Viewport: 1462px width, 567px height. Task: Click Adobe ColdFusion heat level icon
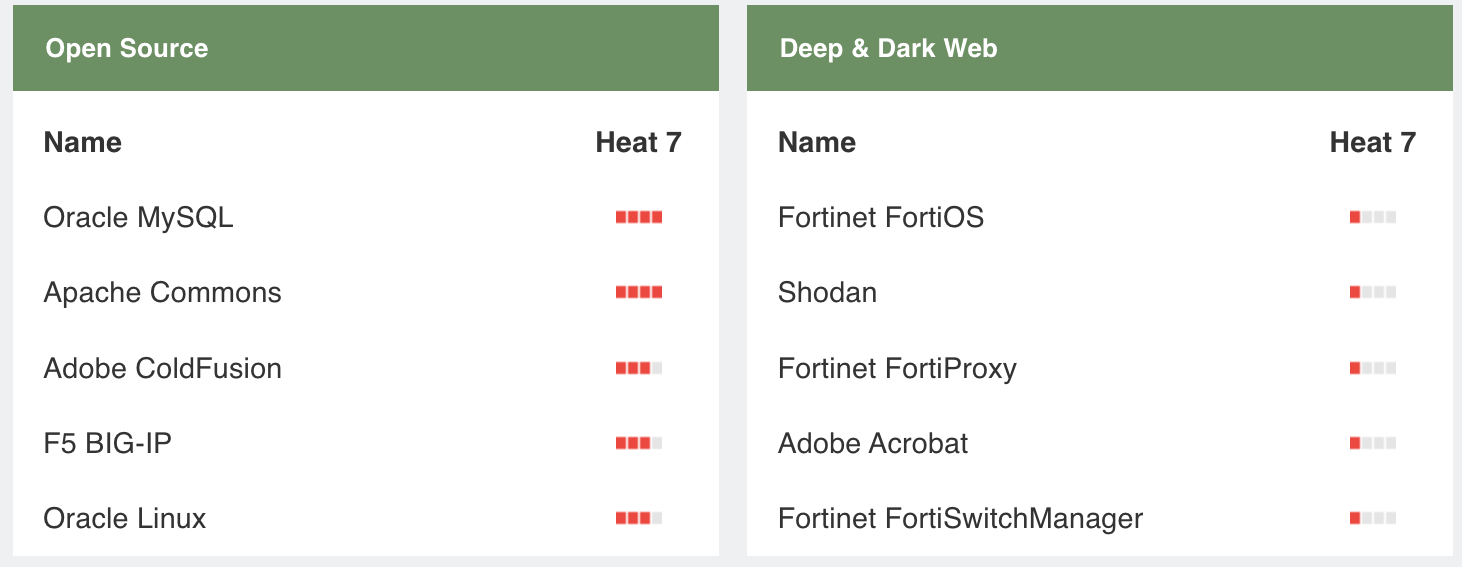pyautogui.click(x=639, y=369)
